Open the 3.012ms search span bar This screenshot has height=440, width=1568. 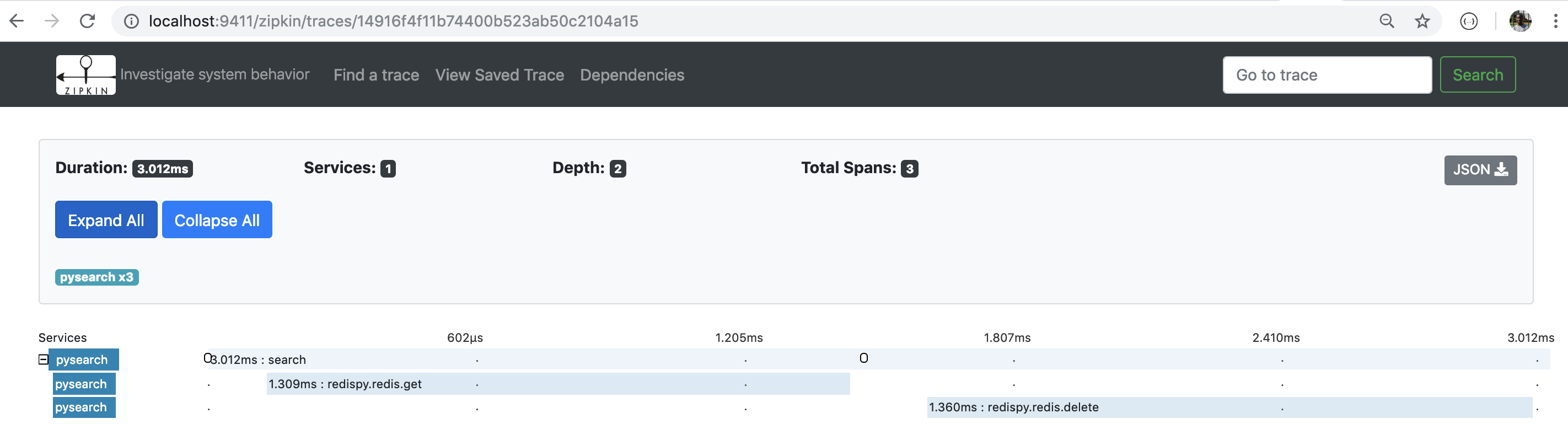[879, 359]
